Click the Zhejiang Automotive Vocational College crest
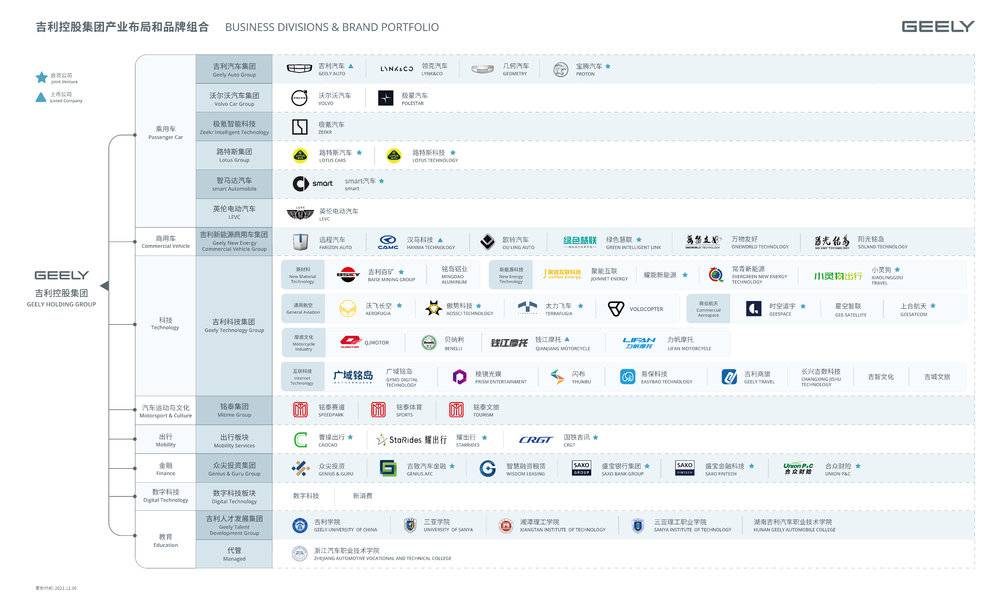The image size is (1000, 607). pyautogui.click(x=300, y=554)
